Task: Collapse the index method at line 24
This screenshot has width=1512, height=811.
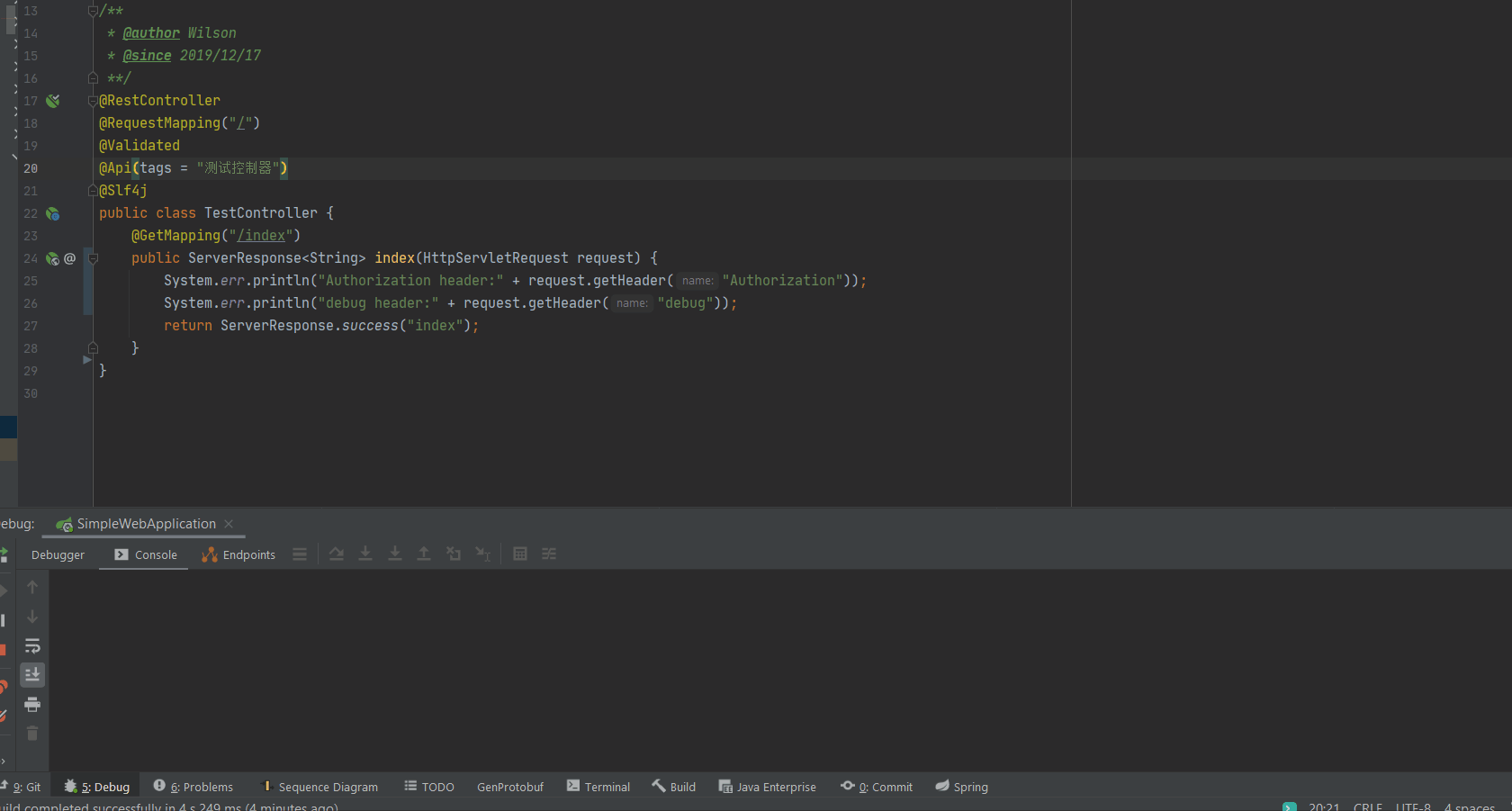Action: tap(93, 258)
